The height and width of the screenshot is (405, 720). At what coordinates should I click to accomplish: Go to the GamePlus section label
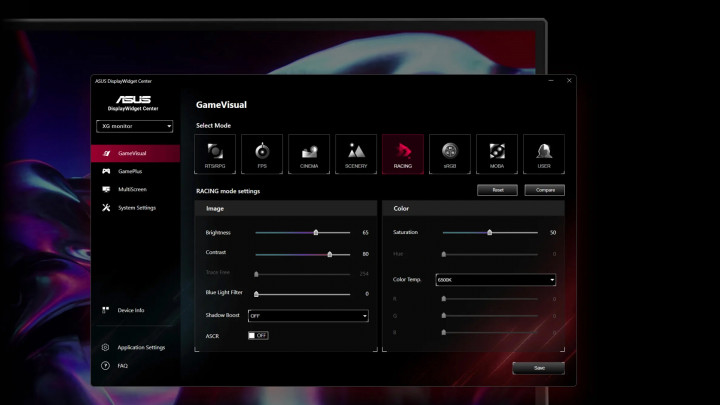pos(130,171)
